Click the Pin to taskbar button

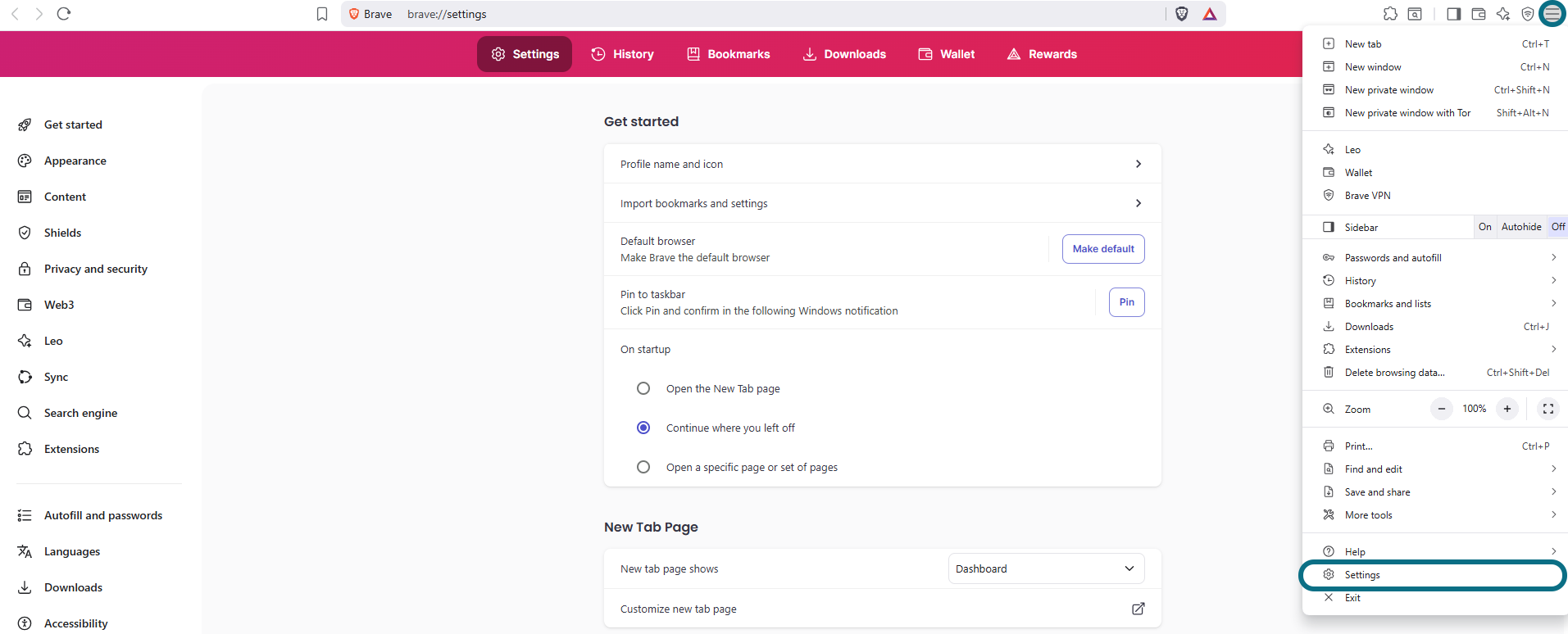point(1127,302)
